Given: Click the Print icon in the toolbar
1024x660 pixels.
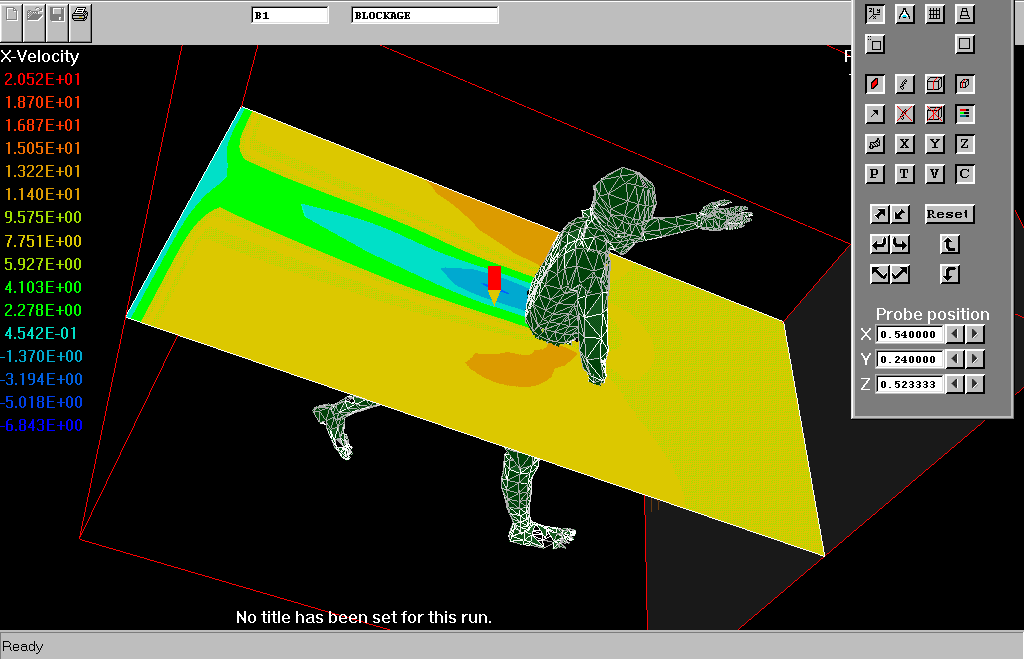Looking at the screenshot, I should click(80, 15).
